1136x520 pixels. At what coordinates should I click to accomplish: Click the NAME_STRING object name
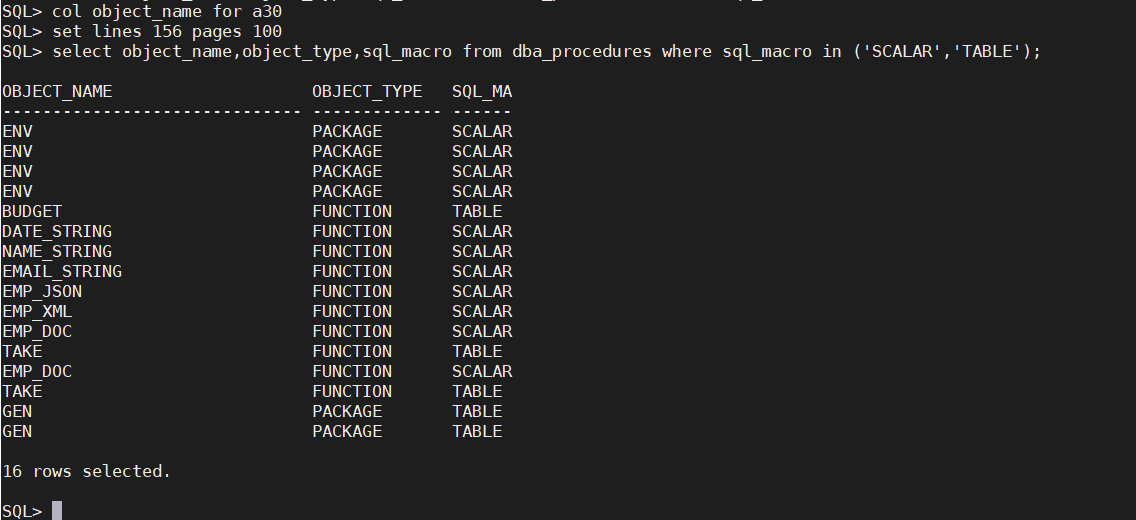click(x=57, y=251)
